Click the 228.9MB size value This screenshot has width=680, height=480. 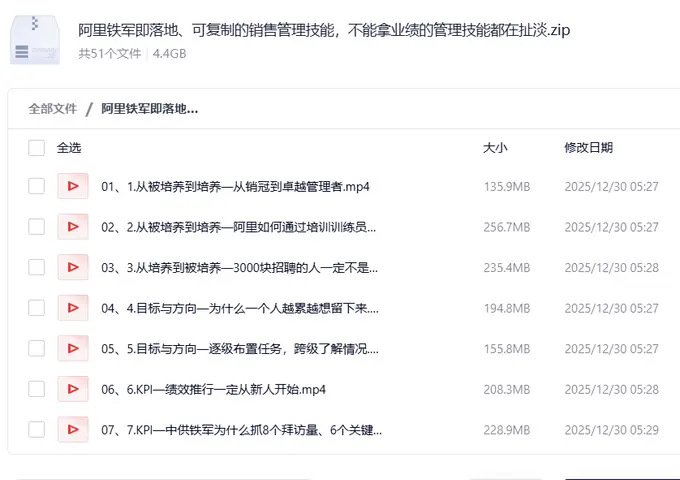point(507,430)
